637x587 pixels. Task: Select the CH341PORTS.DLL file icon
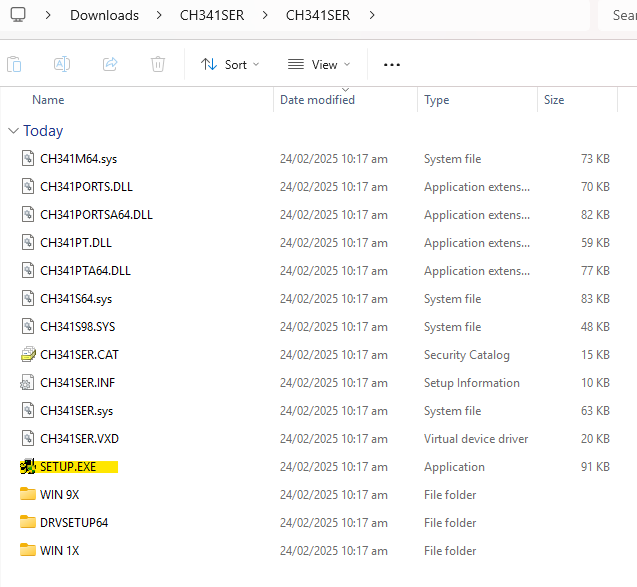tap(28, 186)
